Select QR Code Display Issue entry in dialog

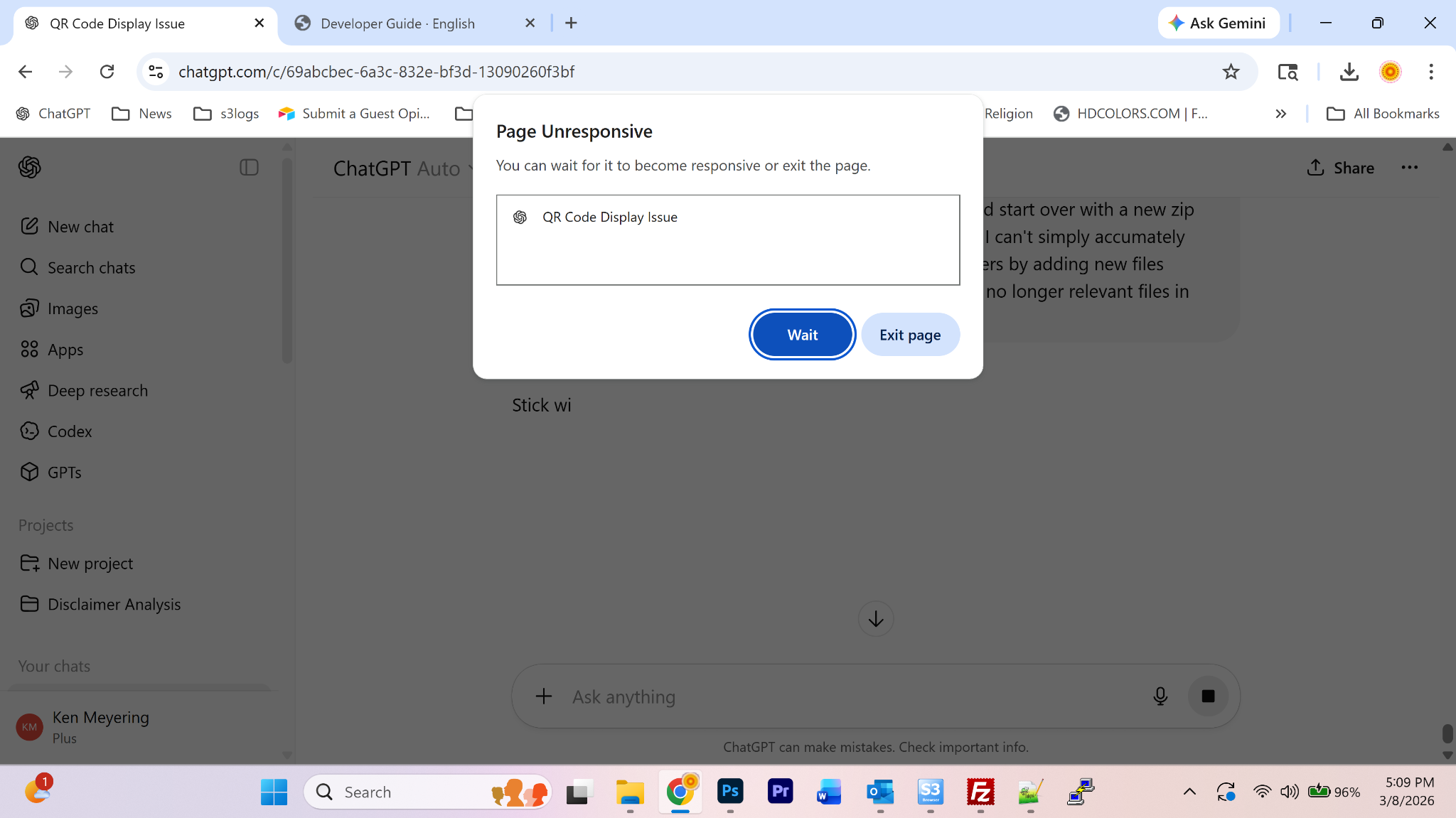(728, 217)
